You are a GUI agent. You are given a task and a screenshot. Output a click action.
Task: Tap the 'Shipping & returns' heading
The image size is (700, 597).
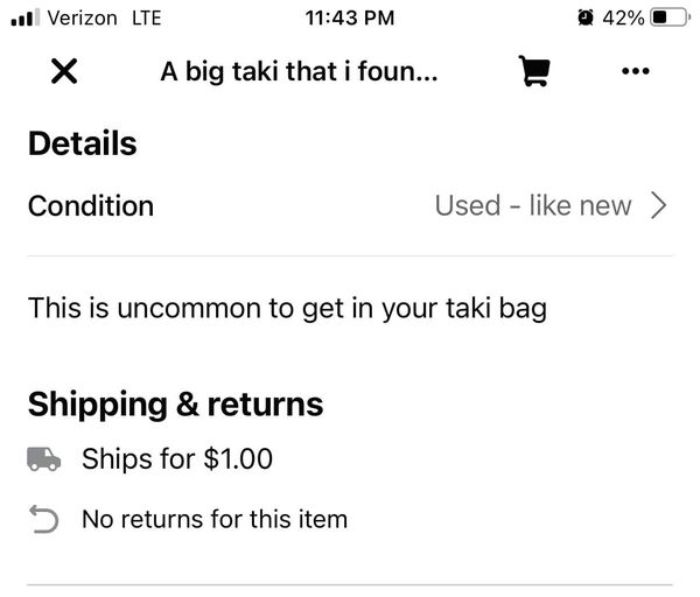175,405
